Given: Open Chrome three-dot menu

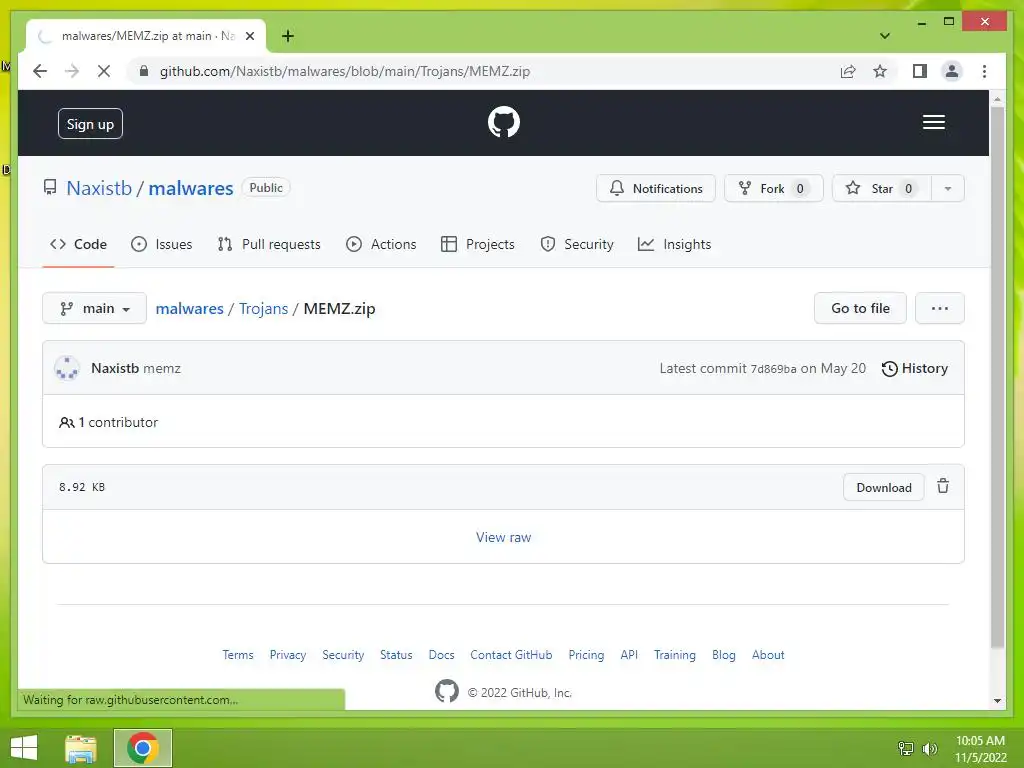Looking at the screenshot, I should coord(984,71).
